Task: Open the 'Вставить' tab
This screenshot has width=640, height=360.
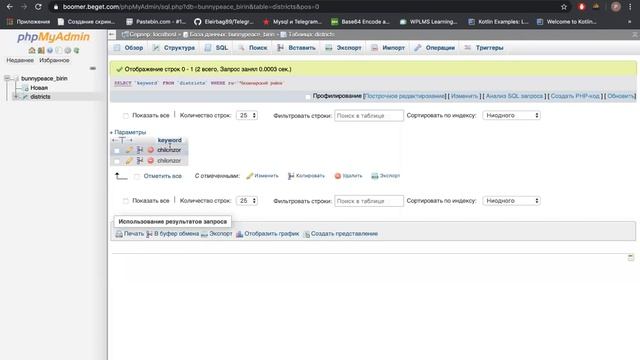Action: [x=296, y=48]
